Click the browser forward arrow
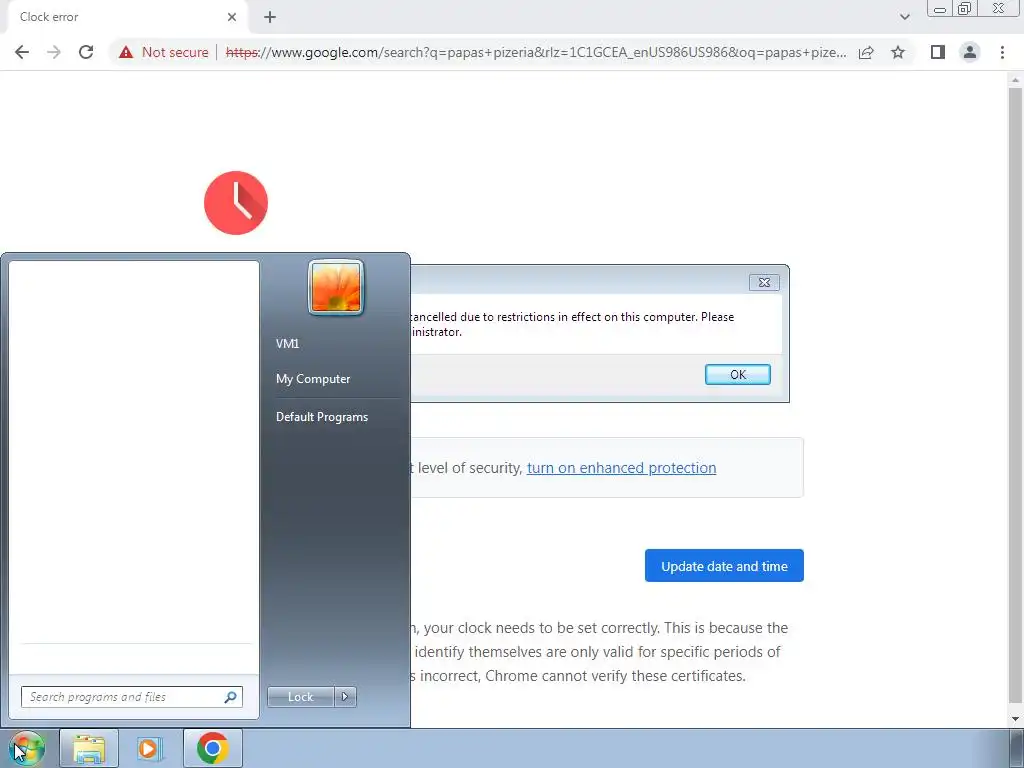This screenshot has height=768, width=1024. (54, 52)
